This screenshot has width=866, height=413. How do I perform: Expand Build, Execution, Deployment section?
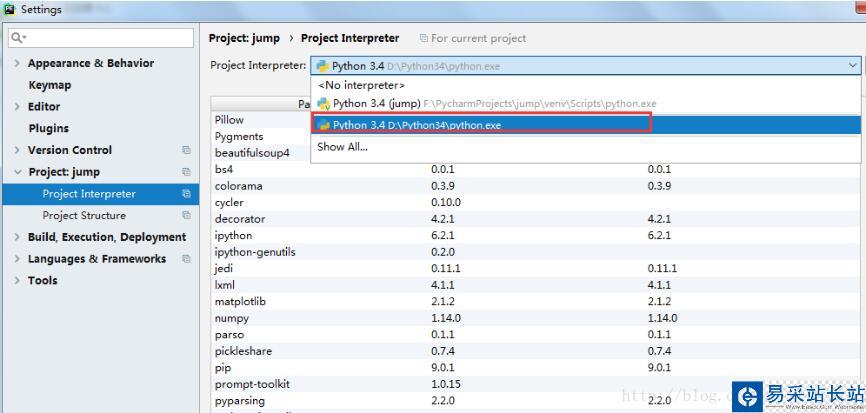[x=17, y=237]
